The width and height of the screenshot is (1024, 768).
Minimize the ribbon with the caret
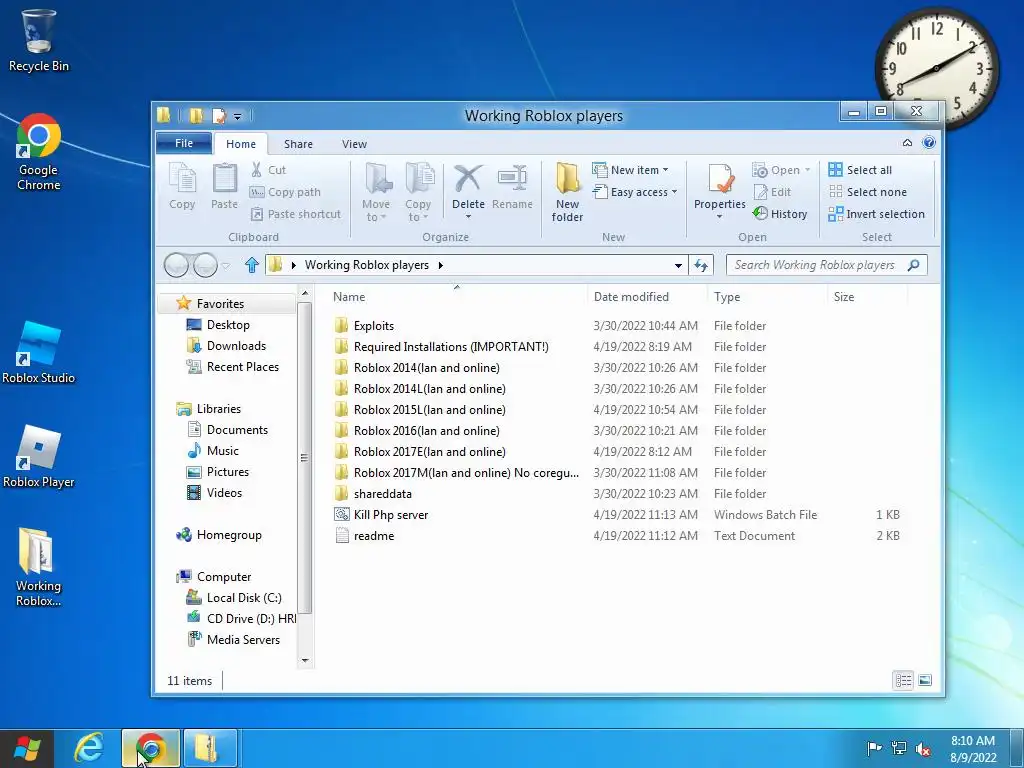[907, 142]
